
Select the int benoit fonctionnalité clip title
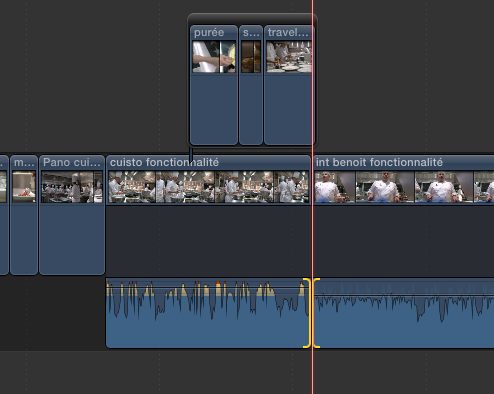pos(379,162)
